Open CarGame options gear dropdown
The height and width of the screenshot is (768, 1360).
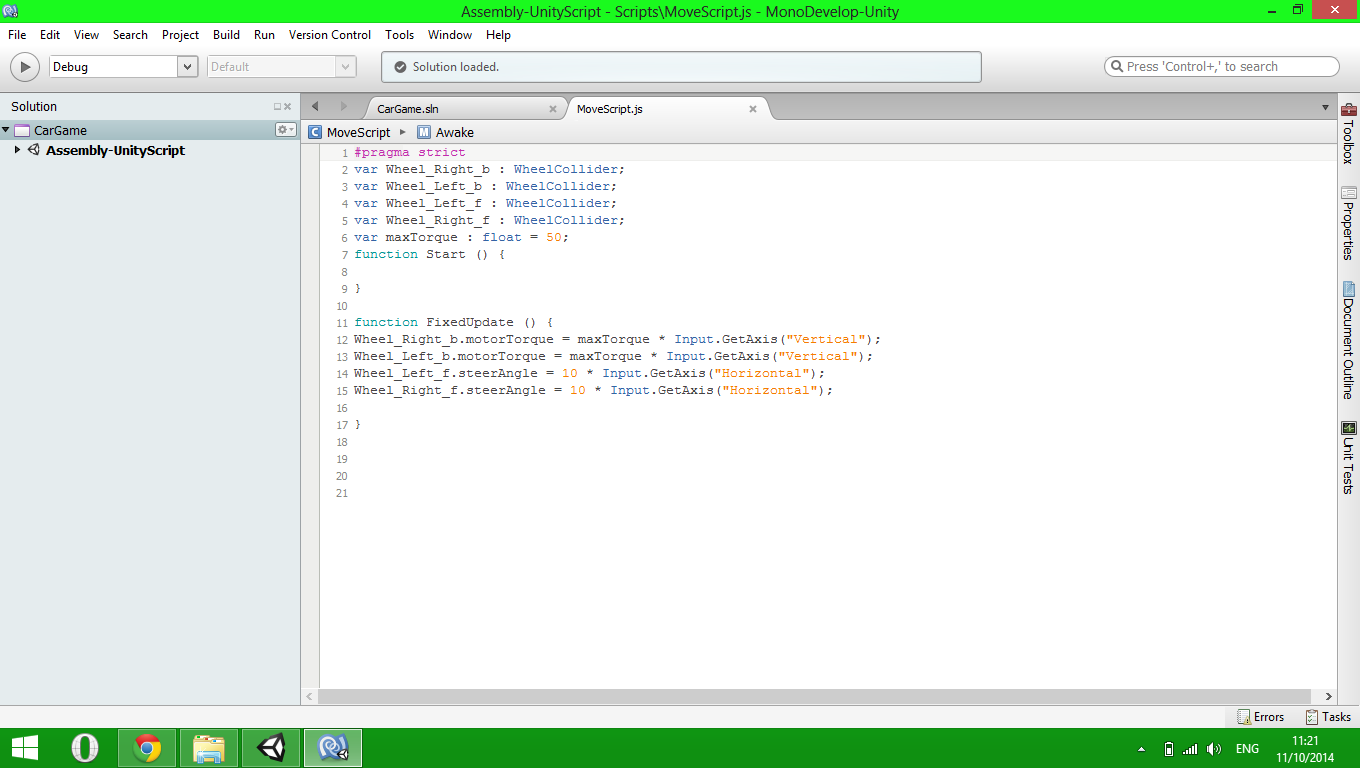click(286, 130)
